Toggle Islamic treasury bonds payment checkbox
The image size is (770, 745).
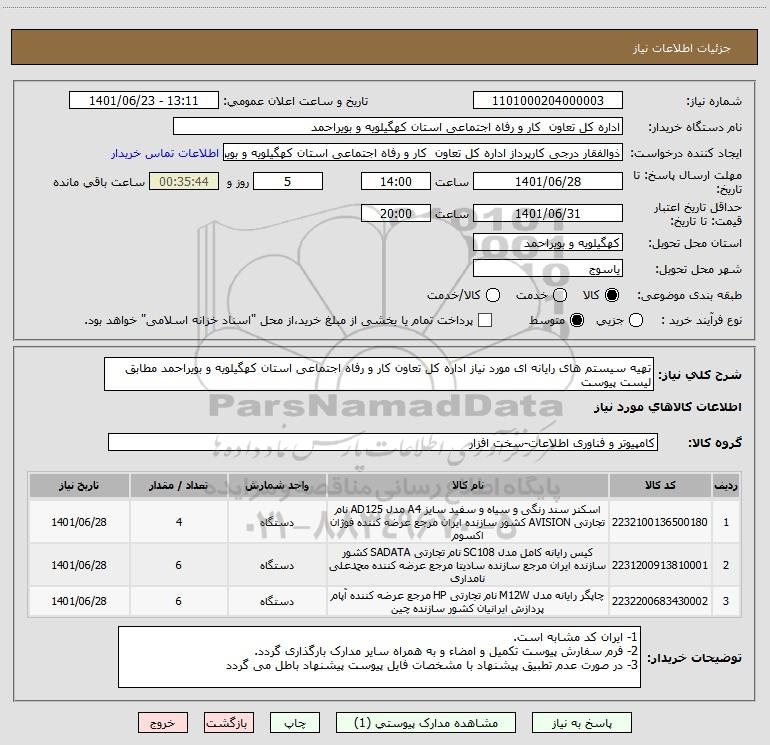pos(485,320)
